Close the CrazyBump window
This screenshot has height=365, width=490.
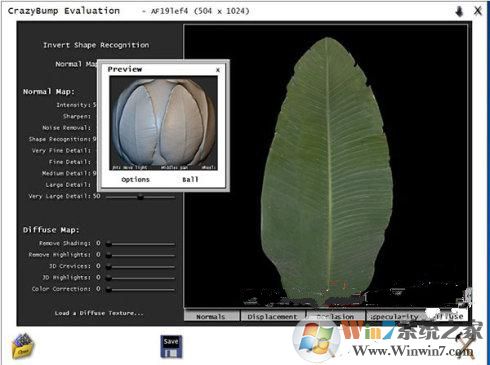pyautogui.click(x=478, y=11)
